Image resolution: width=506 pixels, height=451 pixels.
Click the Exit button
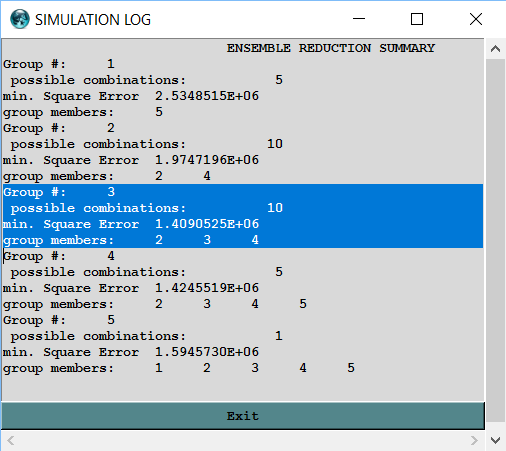[243, 416]
